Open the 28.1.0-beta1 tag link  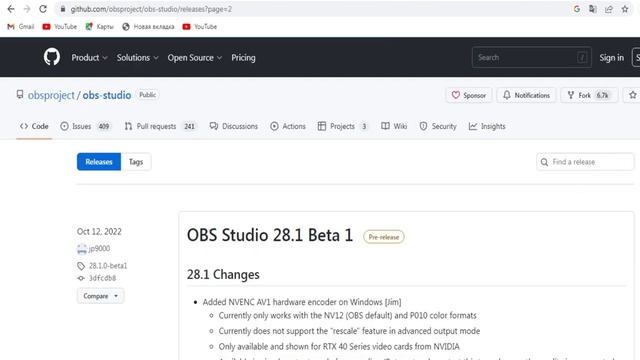tap(108, 266)
